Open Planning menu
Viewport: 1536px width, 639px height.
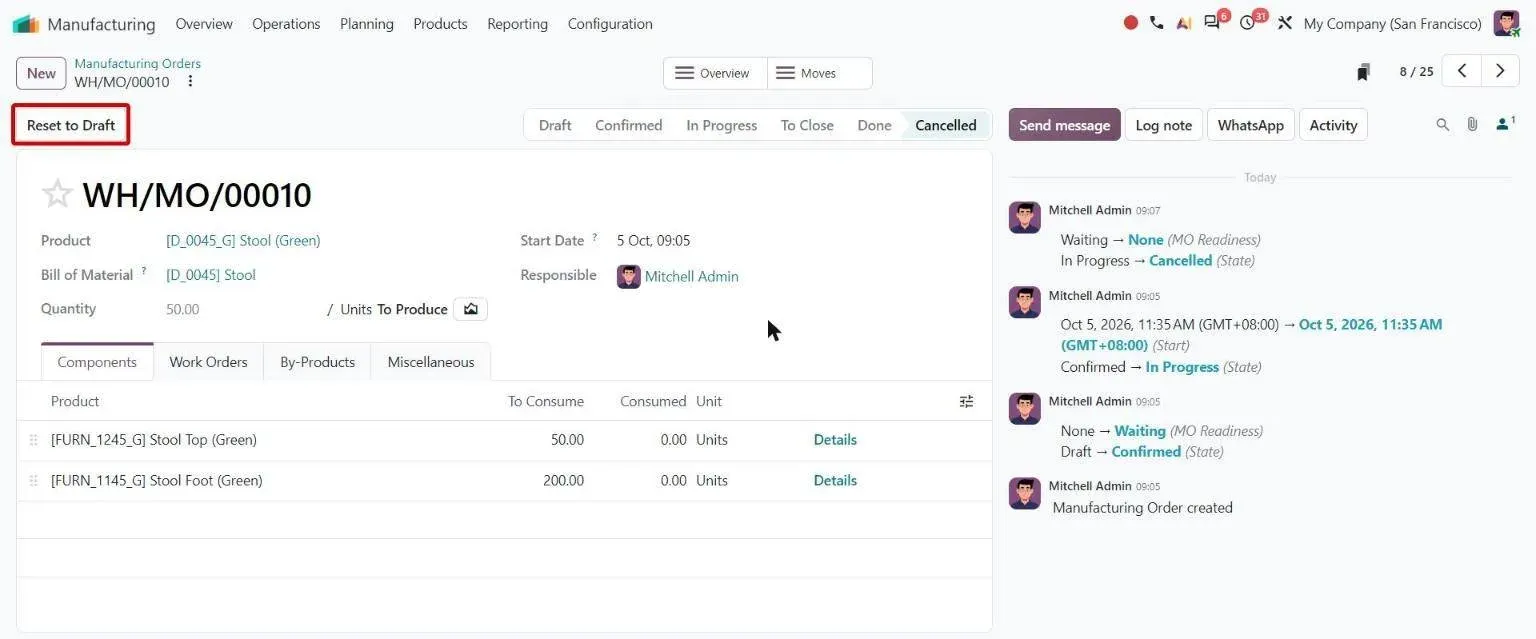367,24
